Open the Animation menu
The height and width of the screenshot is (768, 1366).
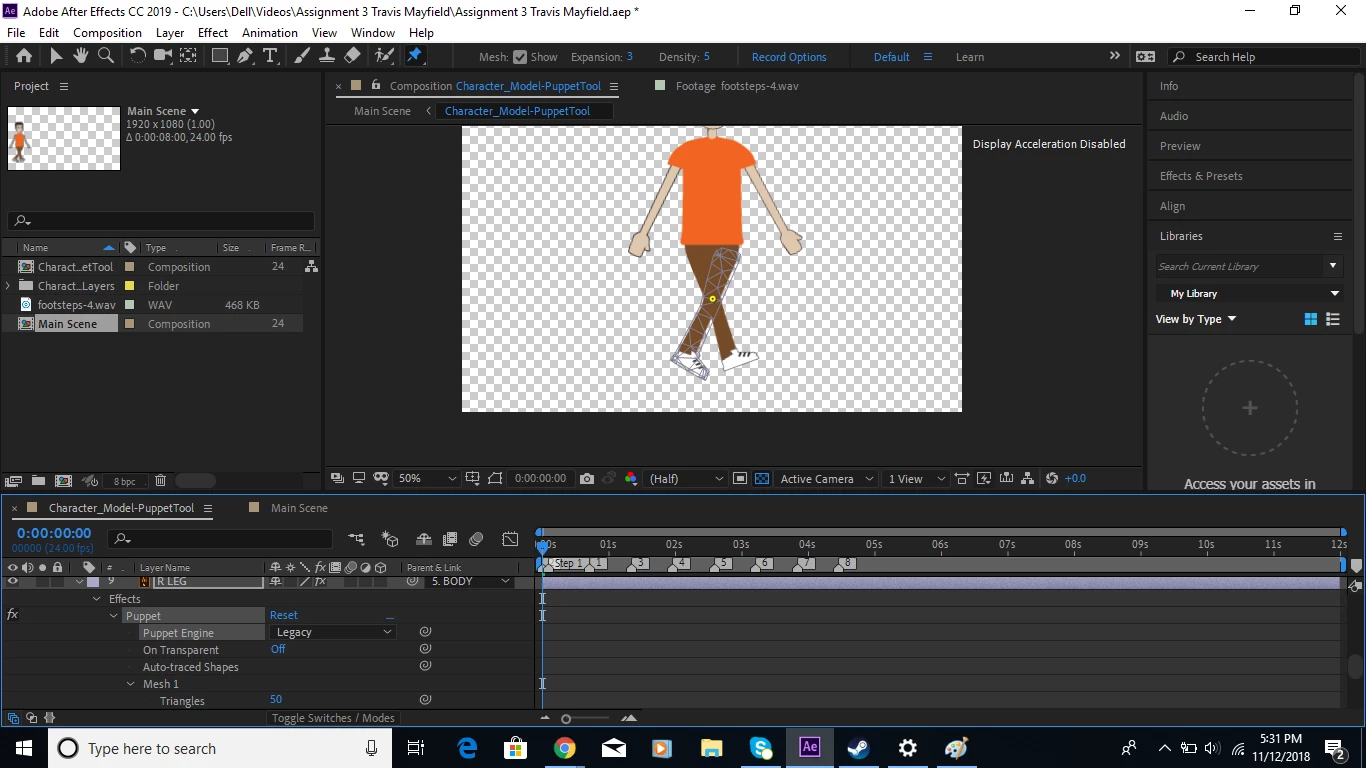click(270, 33)
